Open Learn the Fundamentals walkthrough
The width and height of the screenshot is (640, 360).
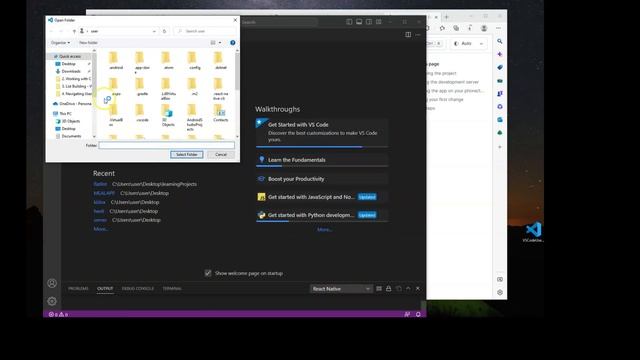(x=322, y=160)
